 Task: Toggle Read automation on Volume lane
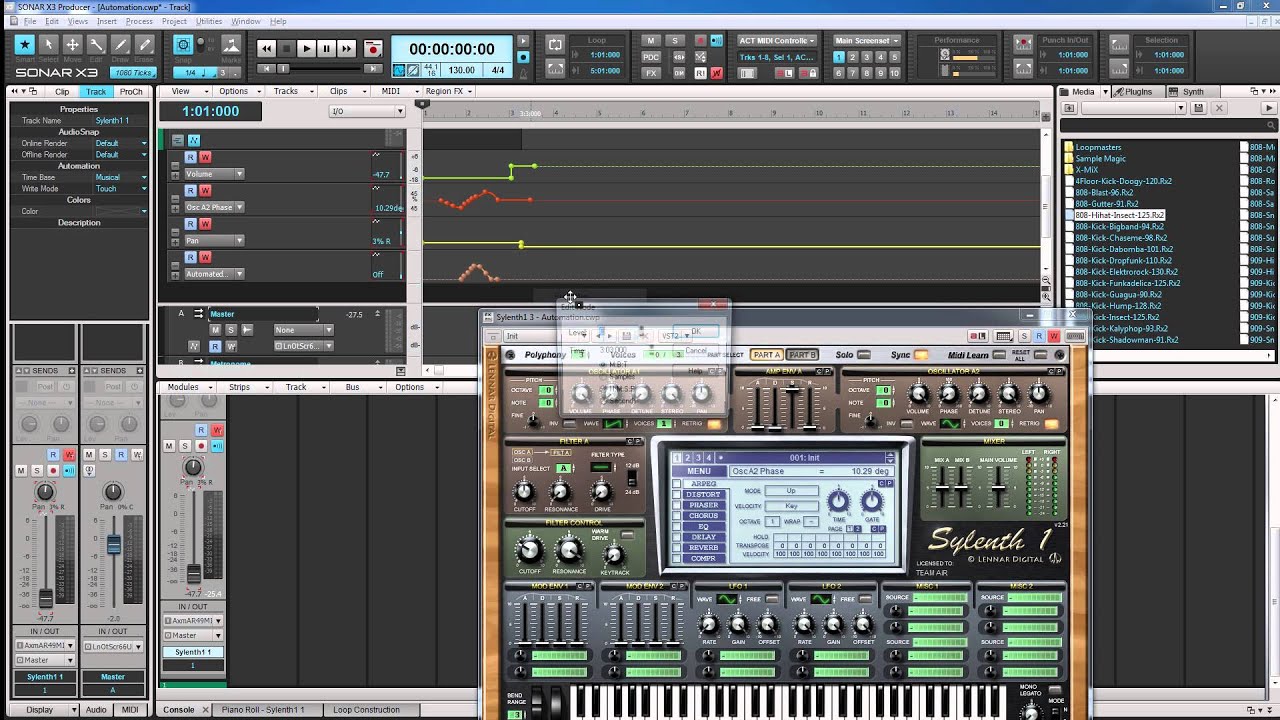190,157
